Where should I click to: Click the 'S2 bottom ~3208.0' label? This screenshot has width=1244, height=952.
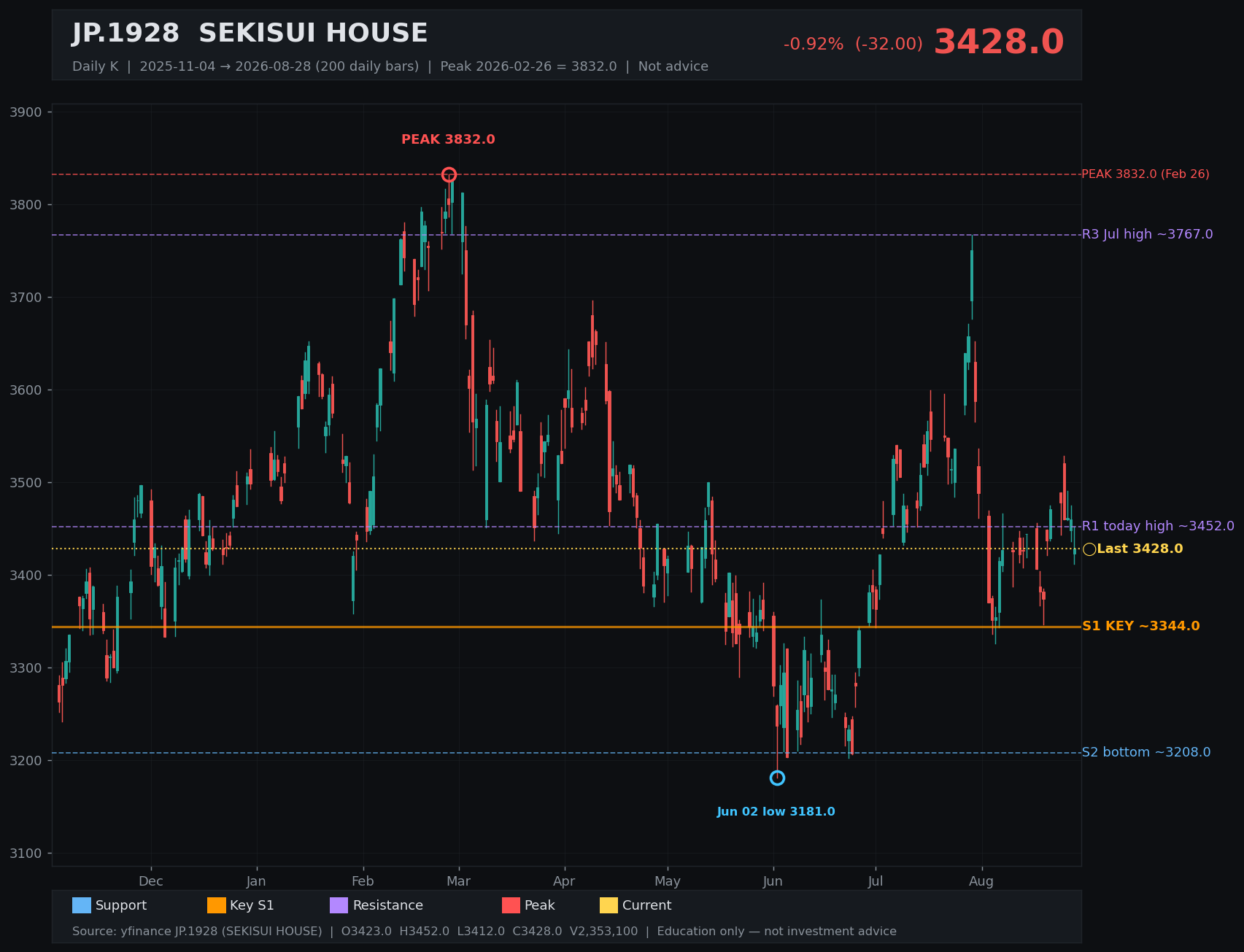(1146, 752)
